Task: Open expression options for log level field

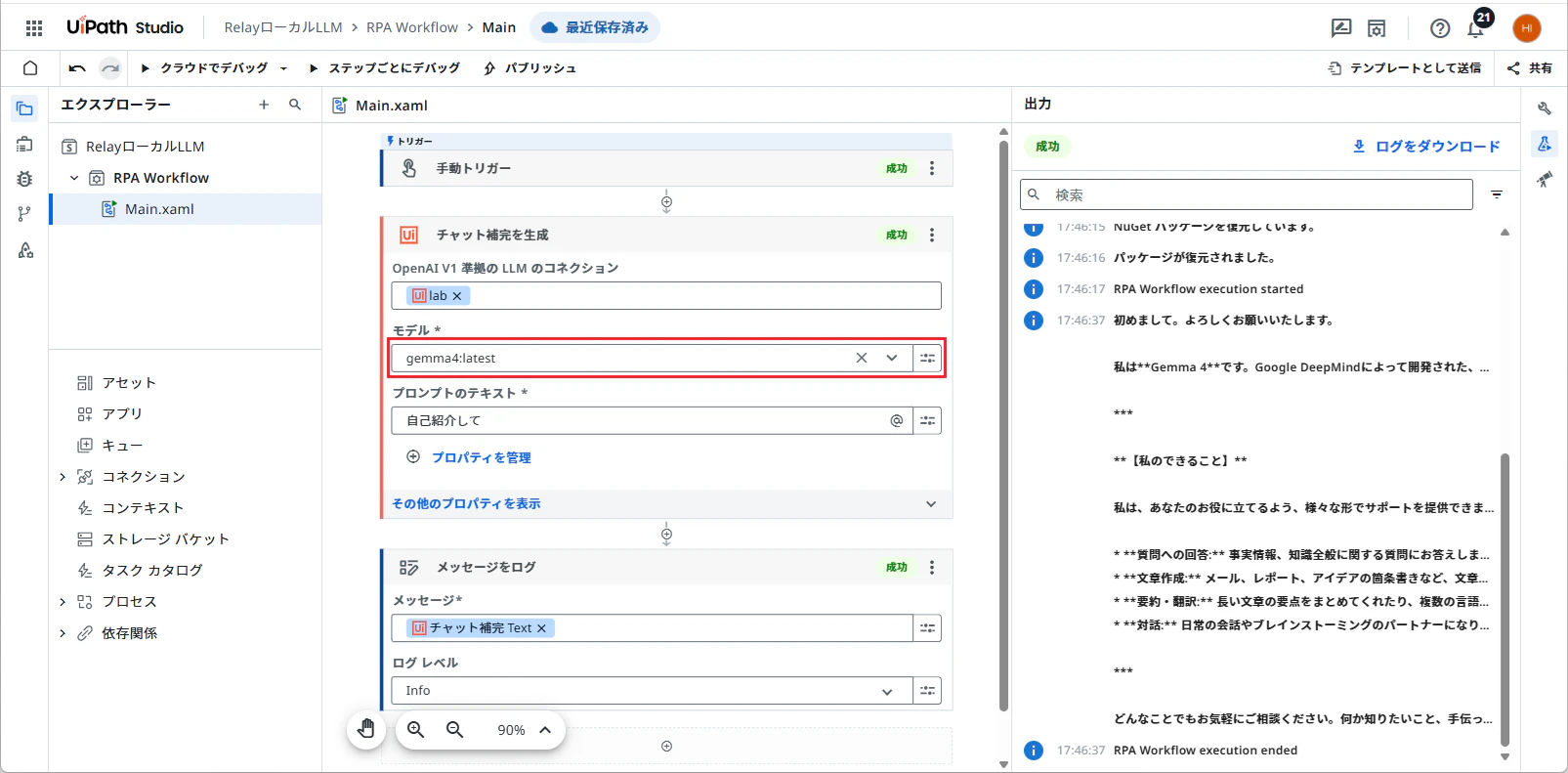Action: (x=928, y=691)
